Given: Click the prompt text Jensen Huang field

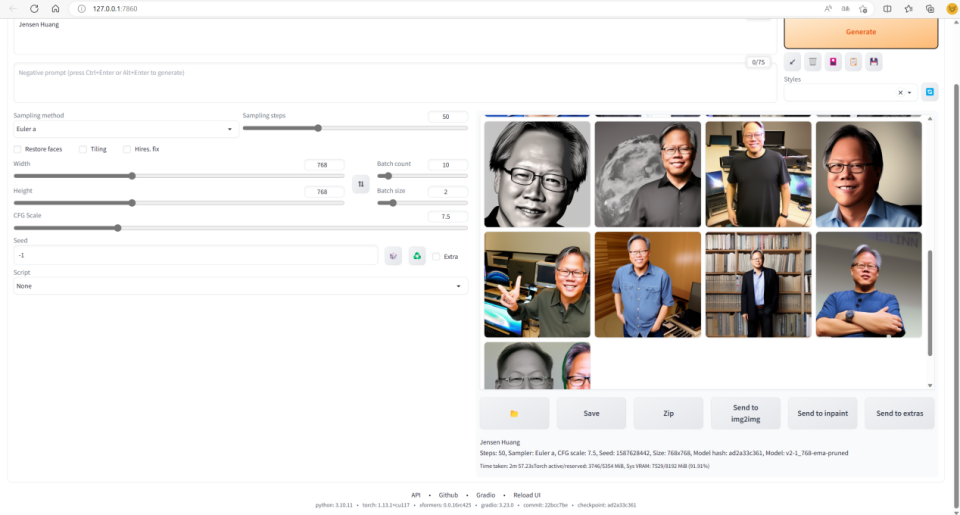Looking at the screenshot, I should pos(395,37).
